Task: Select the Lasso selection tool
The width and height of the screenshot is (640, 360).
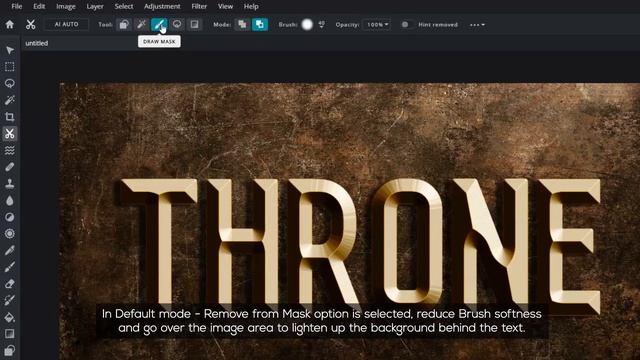Action: (10, 83)
